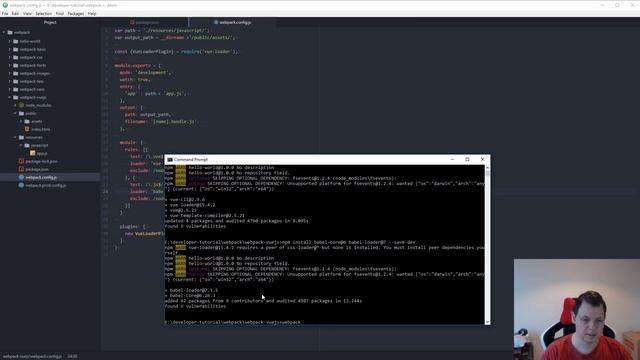Click the webpack-css folder icon
This screenshot has height=360, width=640.
click(x=16, y=58)
